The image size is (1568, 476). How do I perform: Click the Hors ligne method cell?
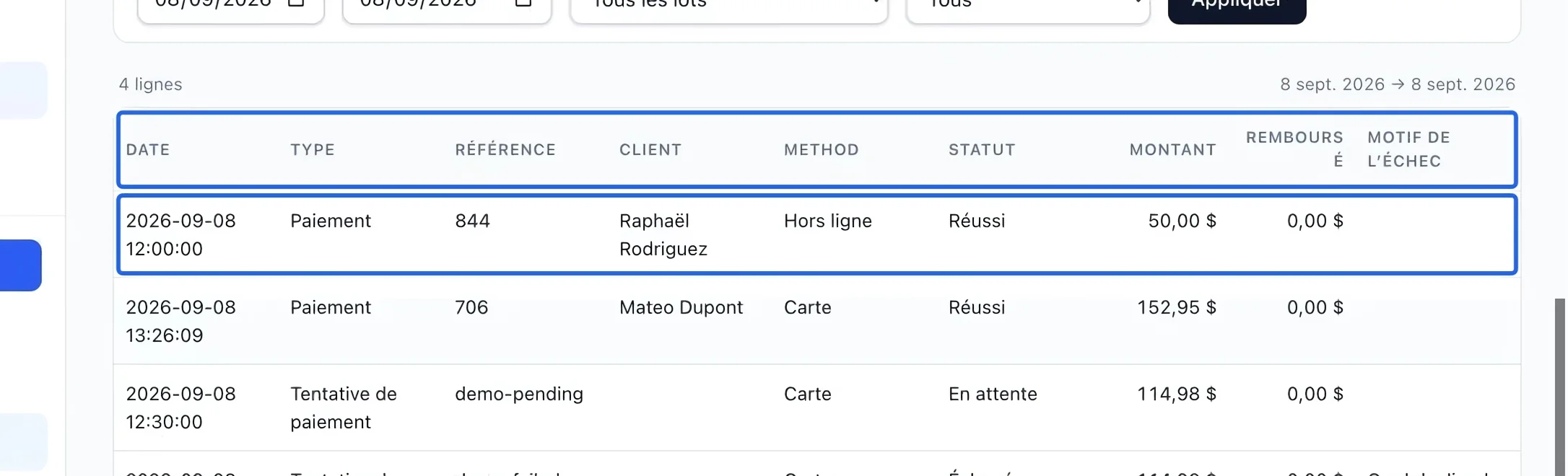(x=827, y=221)
